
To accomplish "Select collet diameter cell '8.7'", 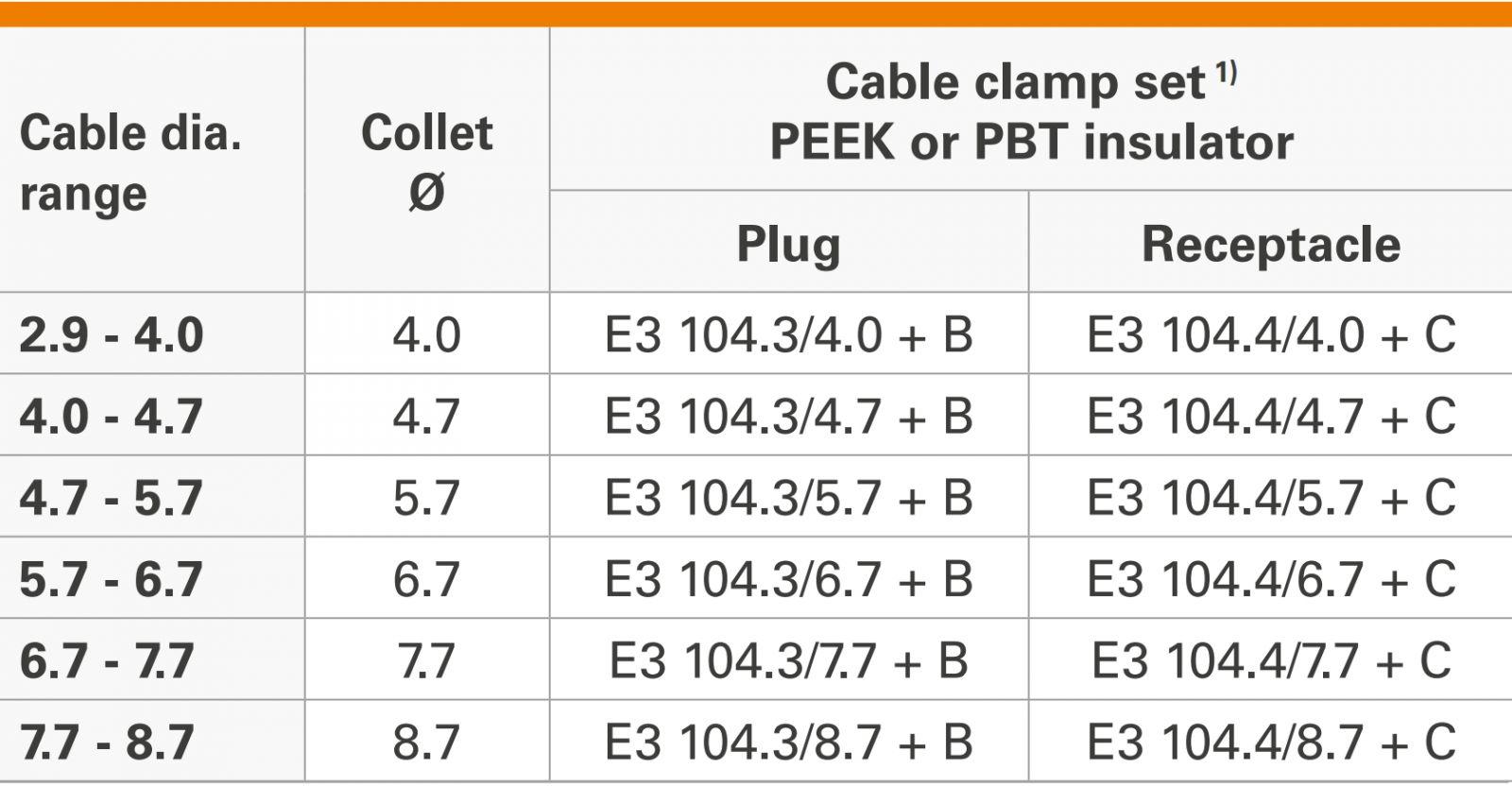I will click(x=426, y=742).
